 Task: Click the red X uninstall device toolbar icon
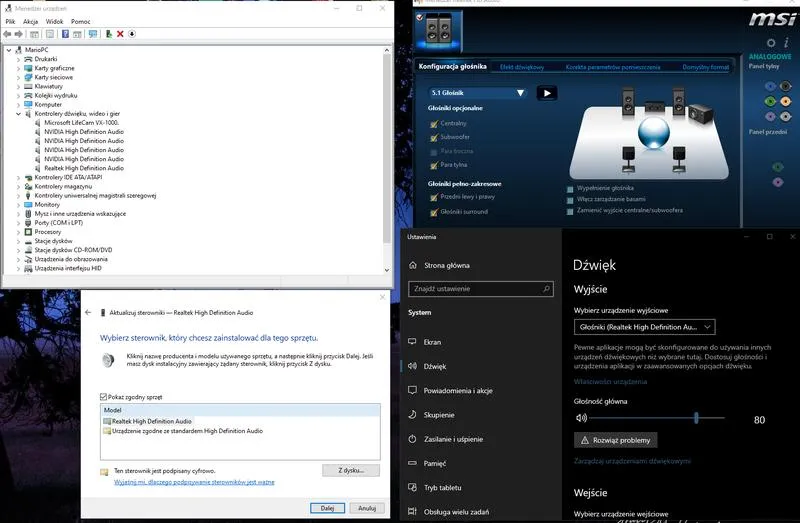click(x=120, y=34)
